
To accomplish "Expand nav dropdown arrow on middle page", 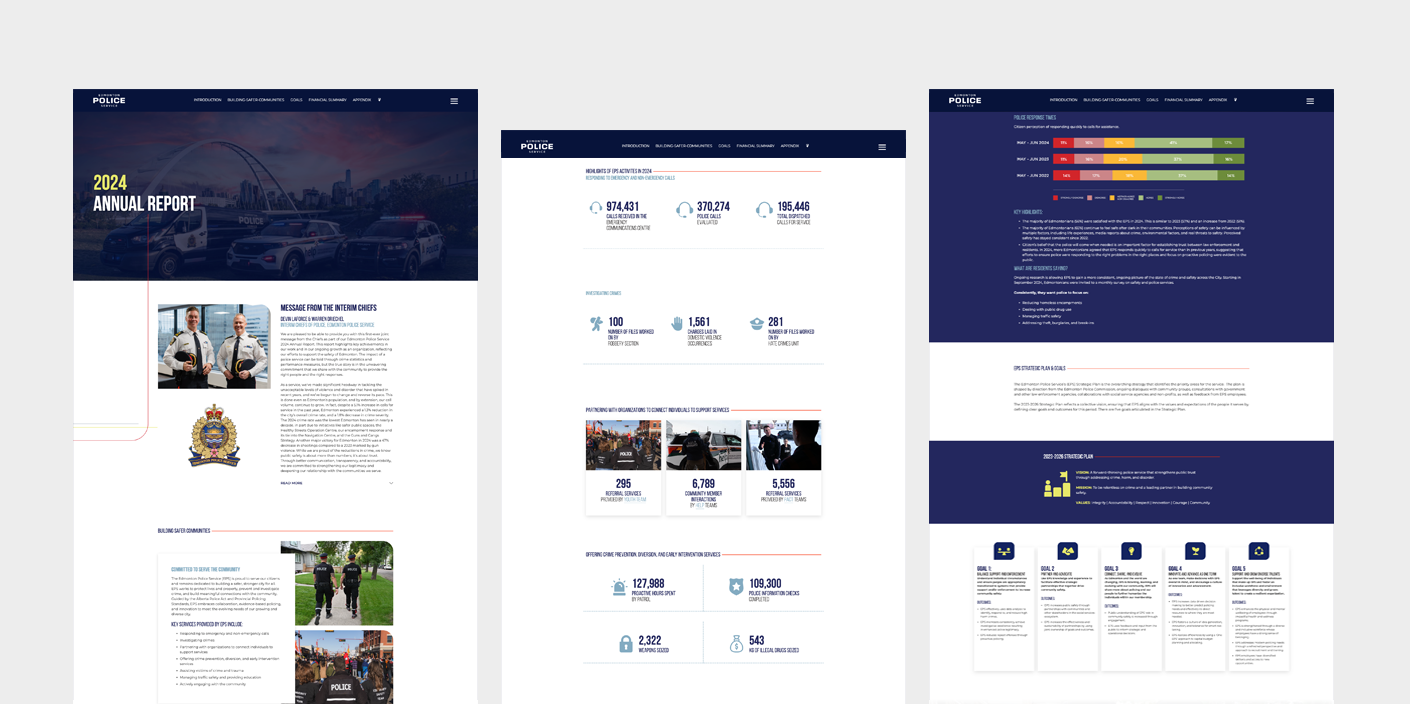I will (807, 146).
